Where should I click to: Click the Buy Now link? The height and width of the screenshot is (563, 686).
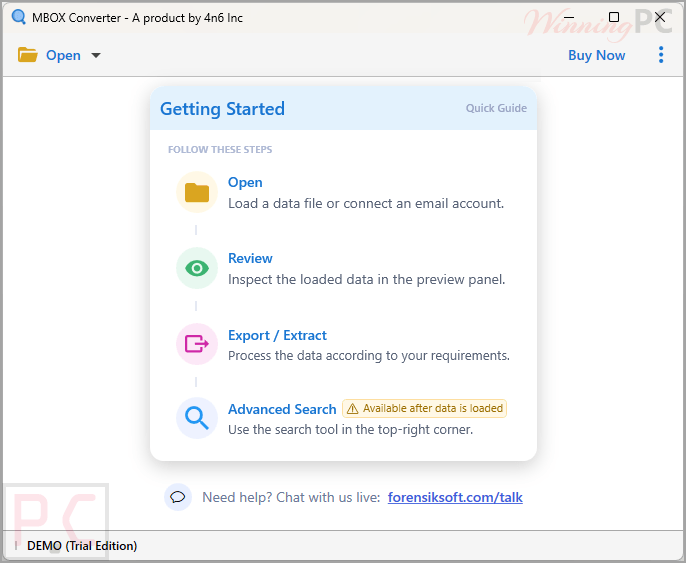596,55
